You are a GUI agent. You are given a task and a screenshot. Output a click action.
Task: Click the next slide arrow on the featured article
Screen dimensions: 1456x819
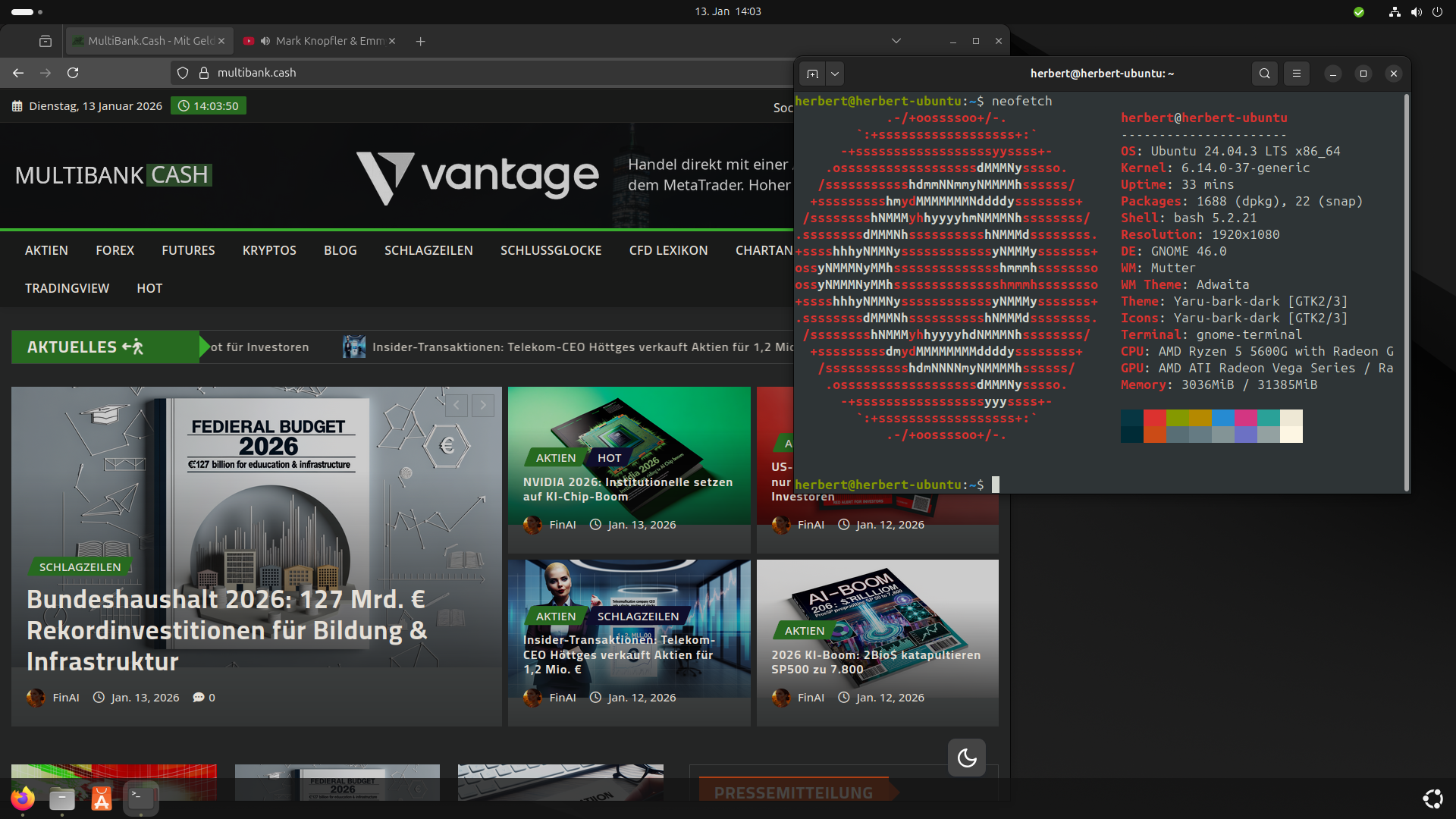[483, 405]
